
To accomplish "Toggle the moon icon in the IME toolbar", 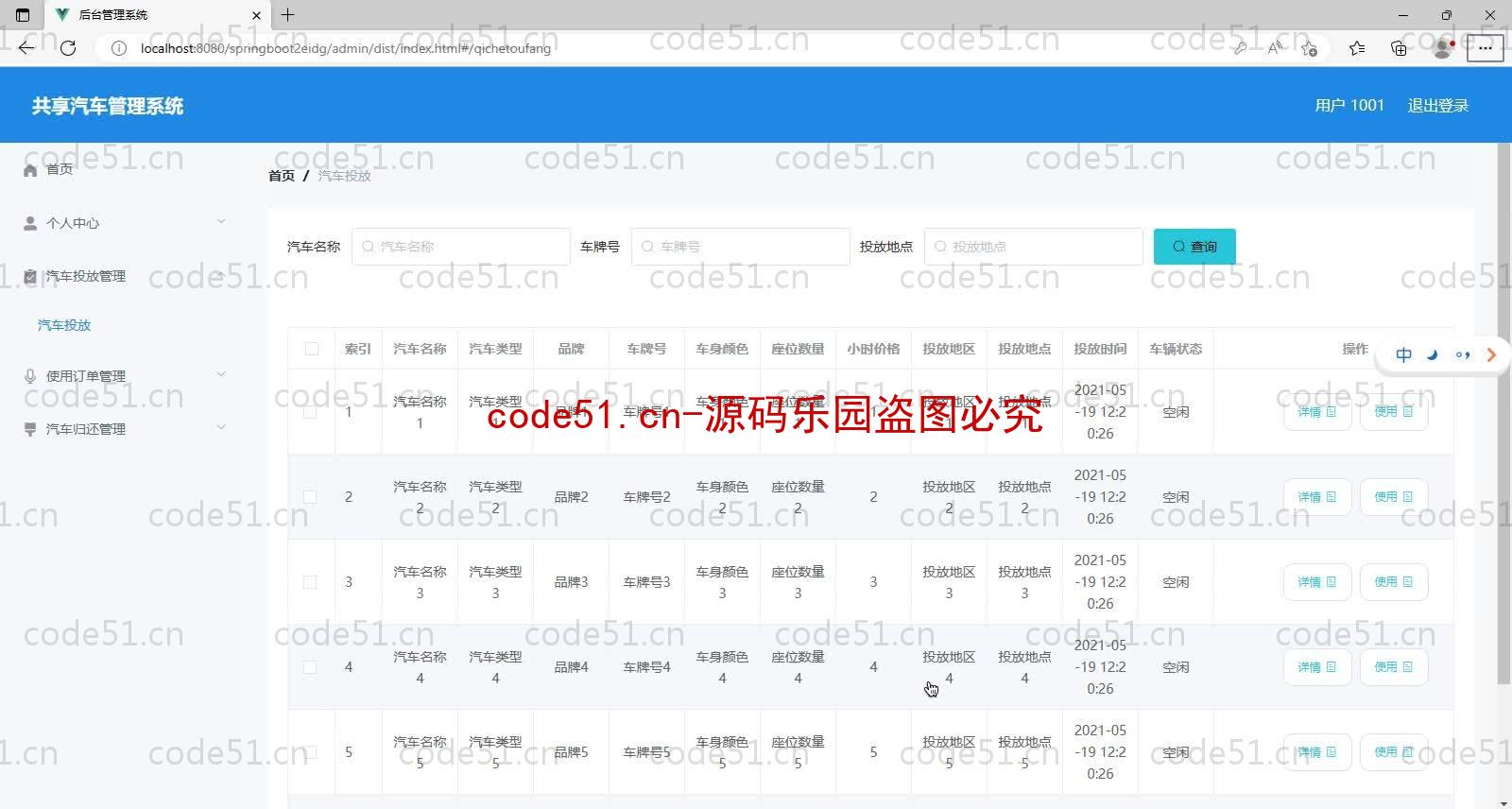I will tap(1433, 355).
